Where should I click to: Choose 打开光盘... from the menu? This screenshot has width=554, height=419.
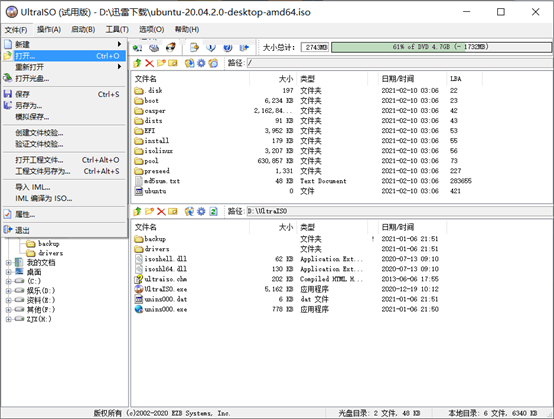(64, 78)
